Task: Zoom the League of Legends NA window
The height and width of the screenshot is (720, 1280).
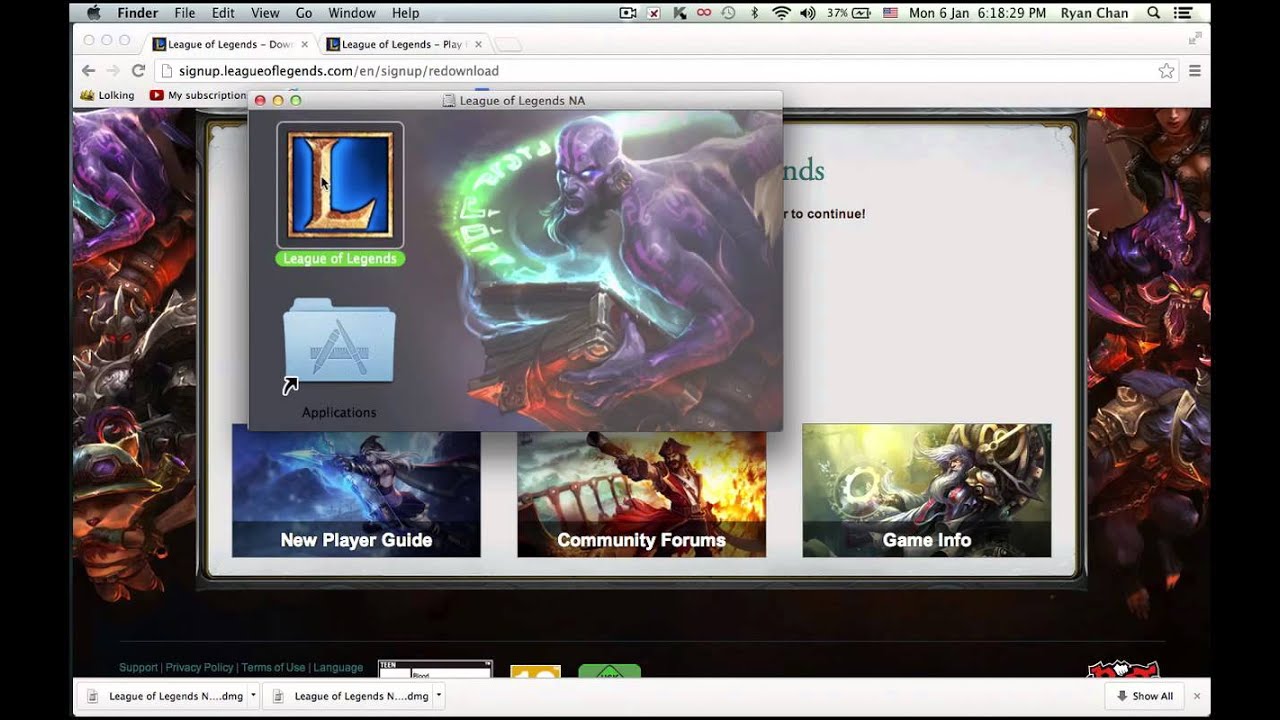Action: point(296,100)
